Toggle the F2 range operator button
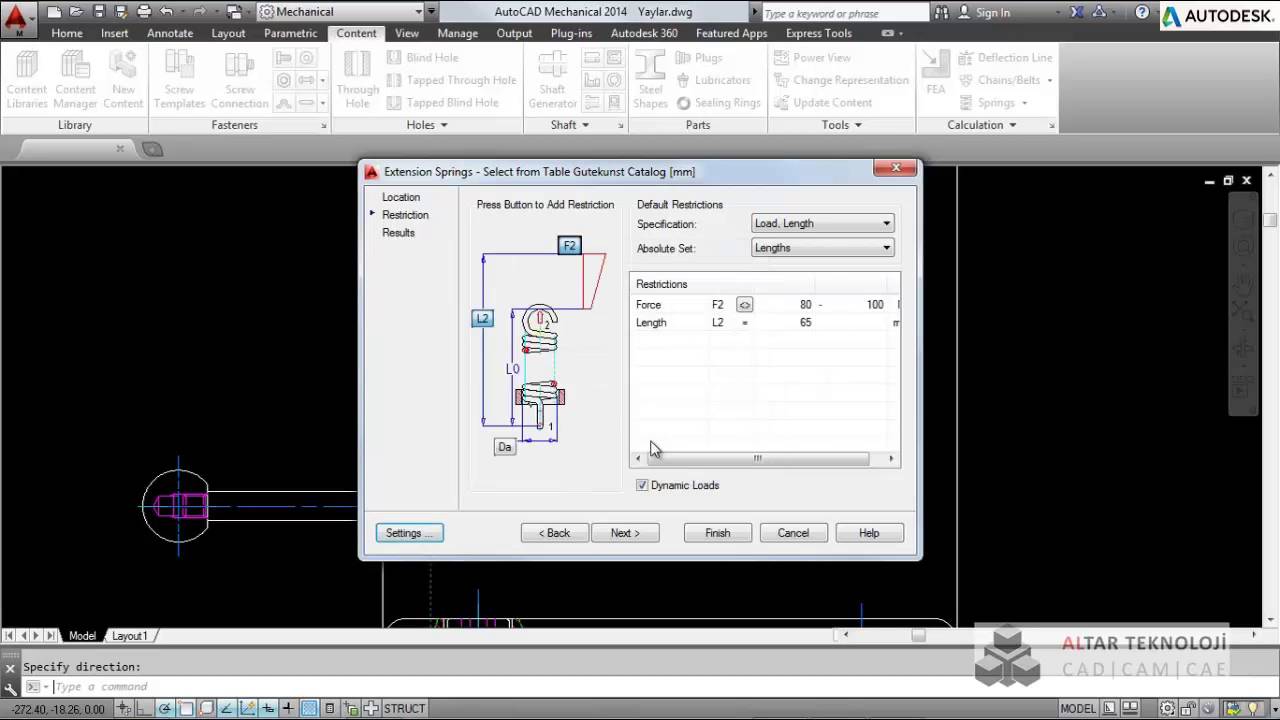The width and height of the screenshot is (1280, 720). (744, 305)
